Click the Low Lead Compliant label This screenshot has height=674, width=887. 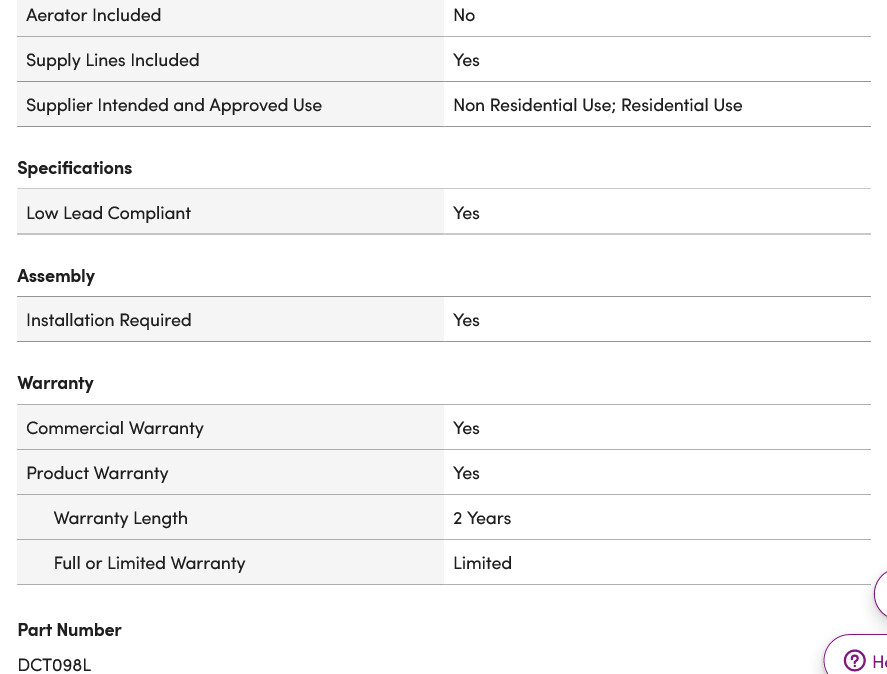[109, 213]
